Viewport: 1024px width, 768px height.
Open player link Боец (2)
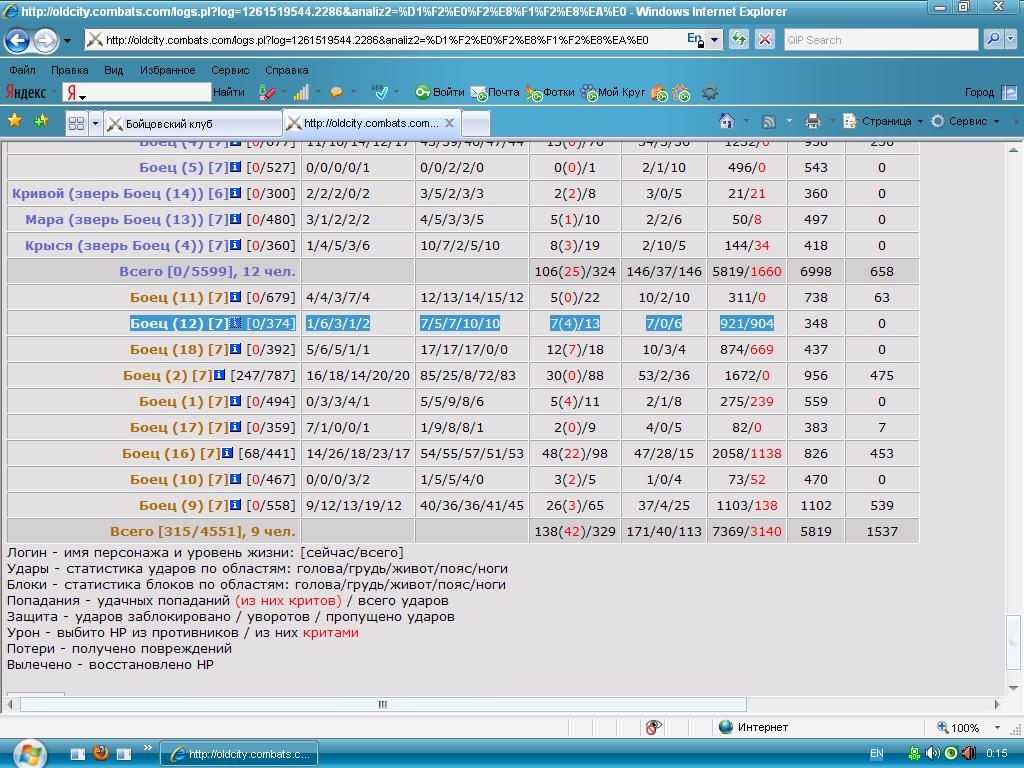168,376
